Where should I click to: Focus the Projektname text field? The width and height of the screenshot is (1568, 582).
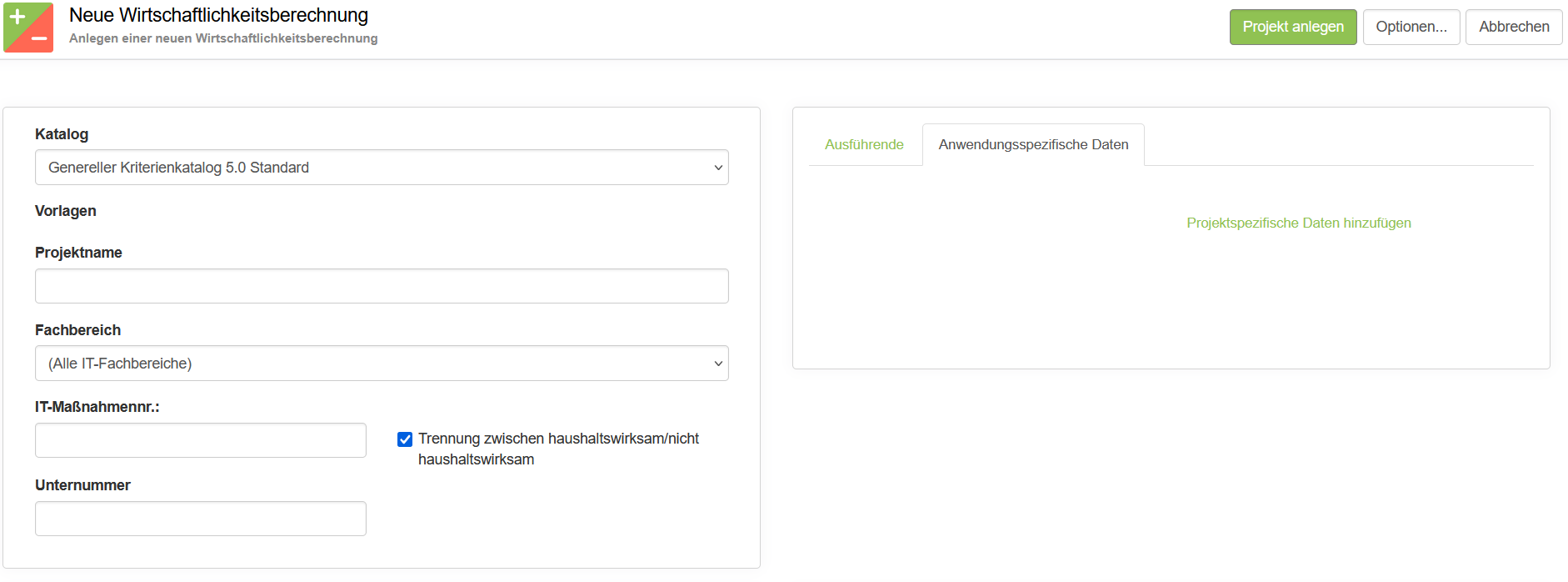[381, 286]
